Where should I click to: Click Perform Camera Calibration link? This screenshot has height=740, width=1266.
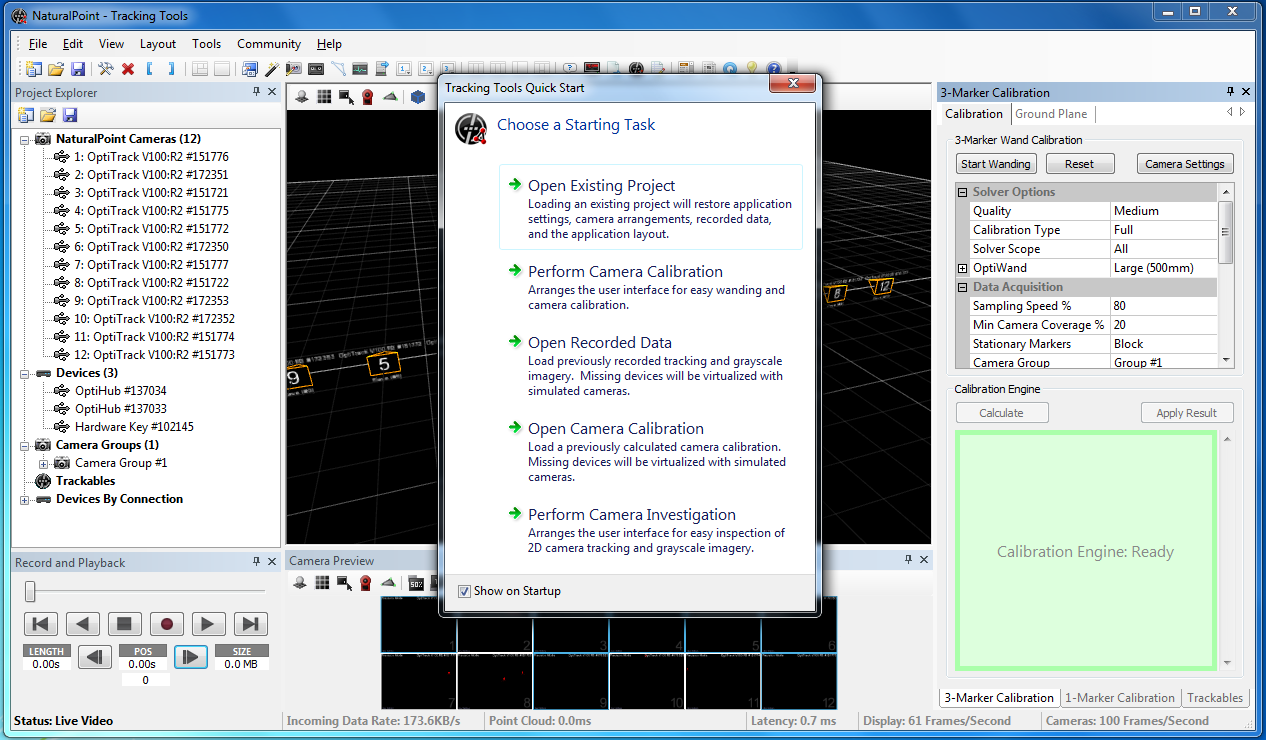tap(625, 271)
